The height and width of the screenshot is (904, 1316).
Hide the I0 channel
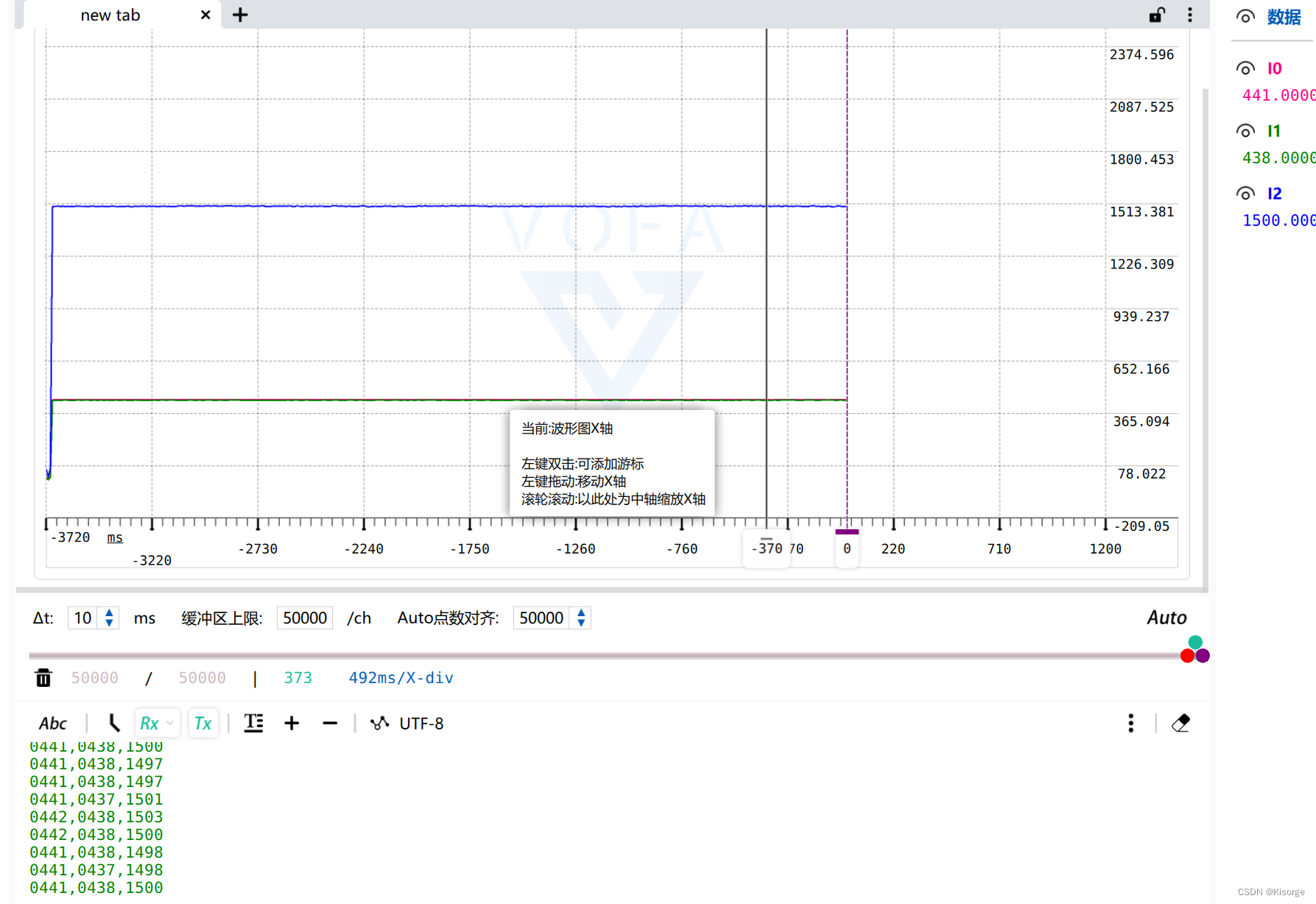1245,68
